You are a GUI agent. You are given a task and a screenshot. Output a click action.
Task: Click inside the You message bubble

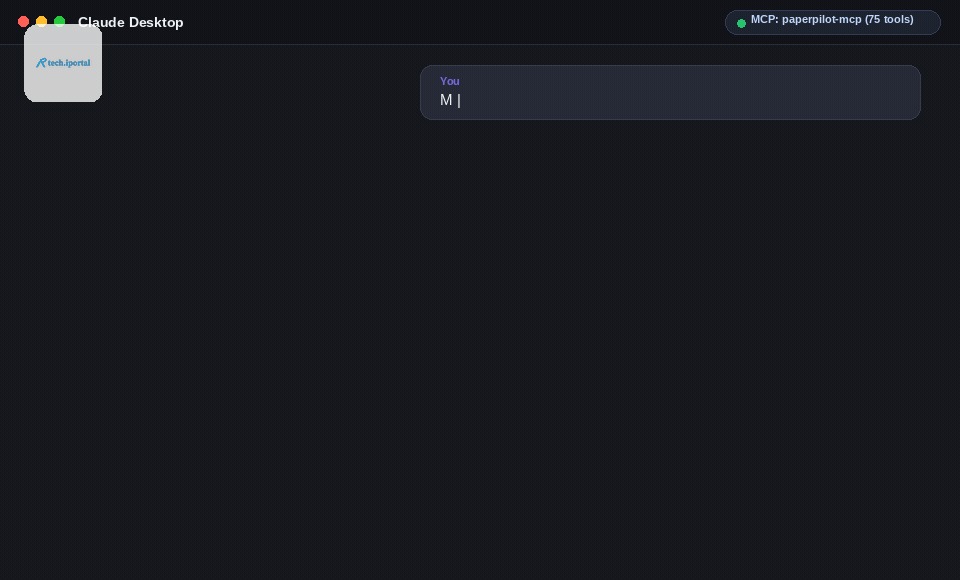pyautogui.click(x=670, y=92)
